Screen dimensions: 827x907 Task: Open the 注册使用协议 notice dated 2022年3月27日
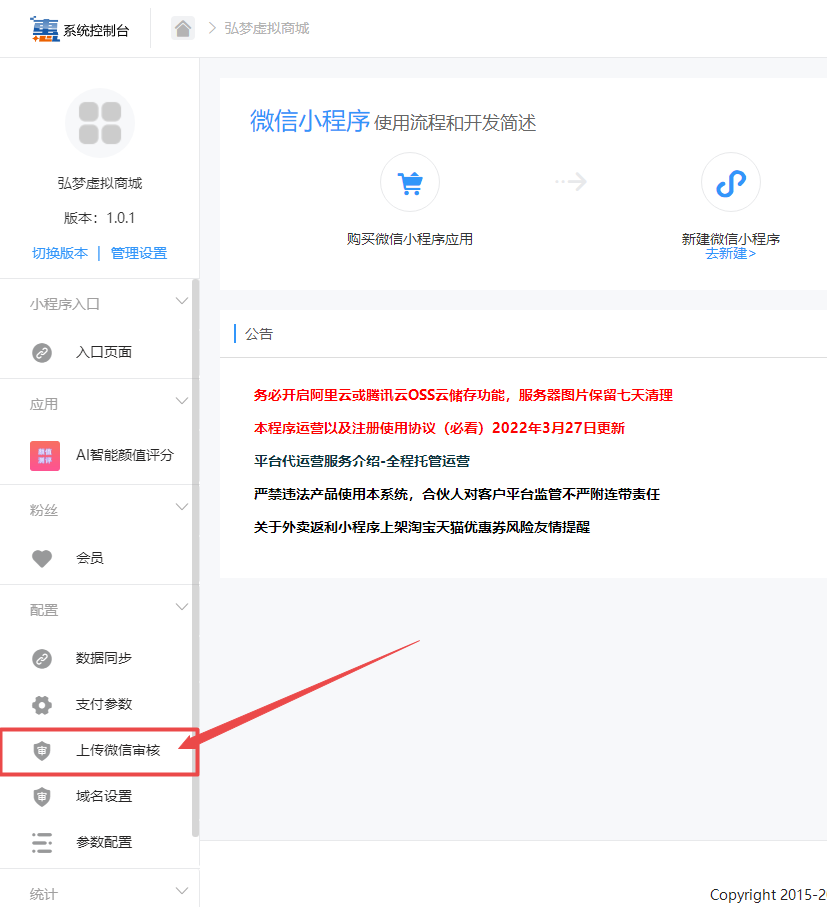point(440,428)
